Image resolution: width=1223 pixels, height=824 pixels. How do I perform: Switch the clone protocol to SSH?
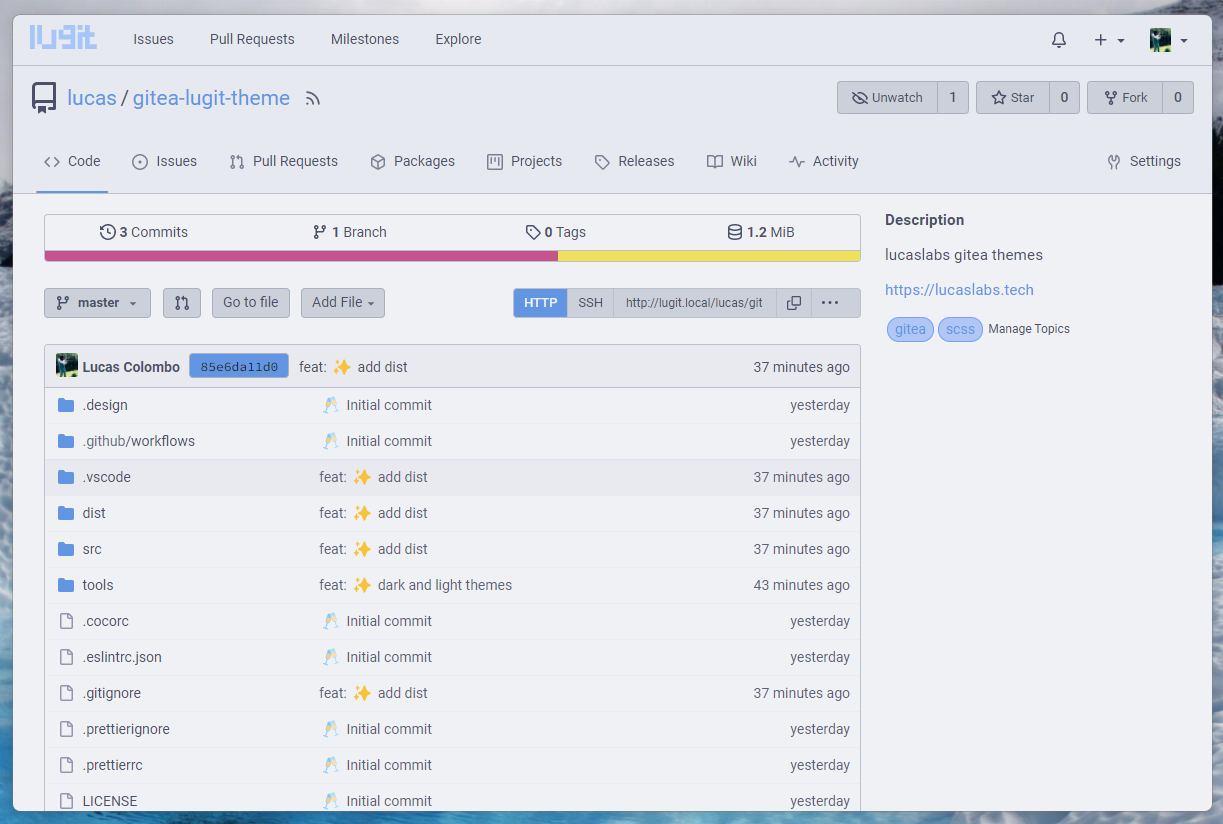pyautogui.click(x=590, y=302)
